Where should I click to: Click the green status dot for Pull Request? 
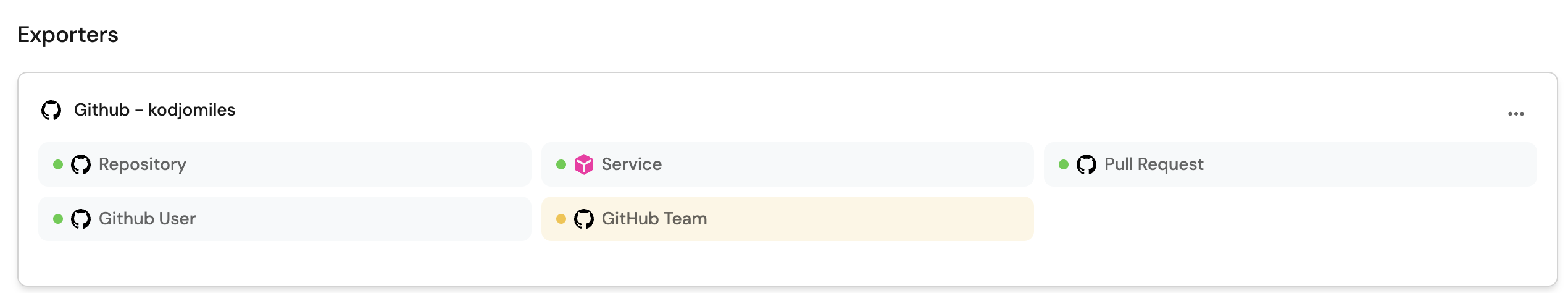(x=1064, y=164)
